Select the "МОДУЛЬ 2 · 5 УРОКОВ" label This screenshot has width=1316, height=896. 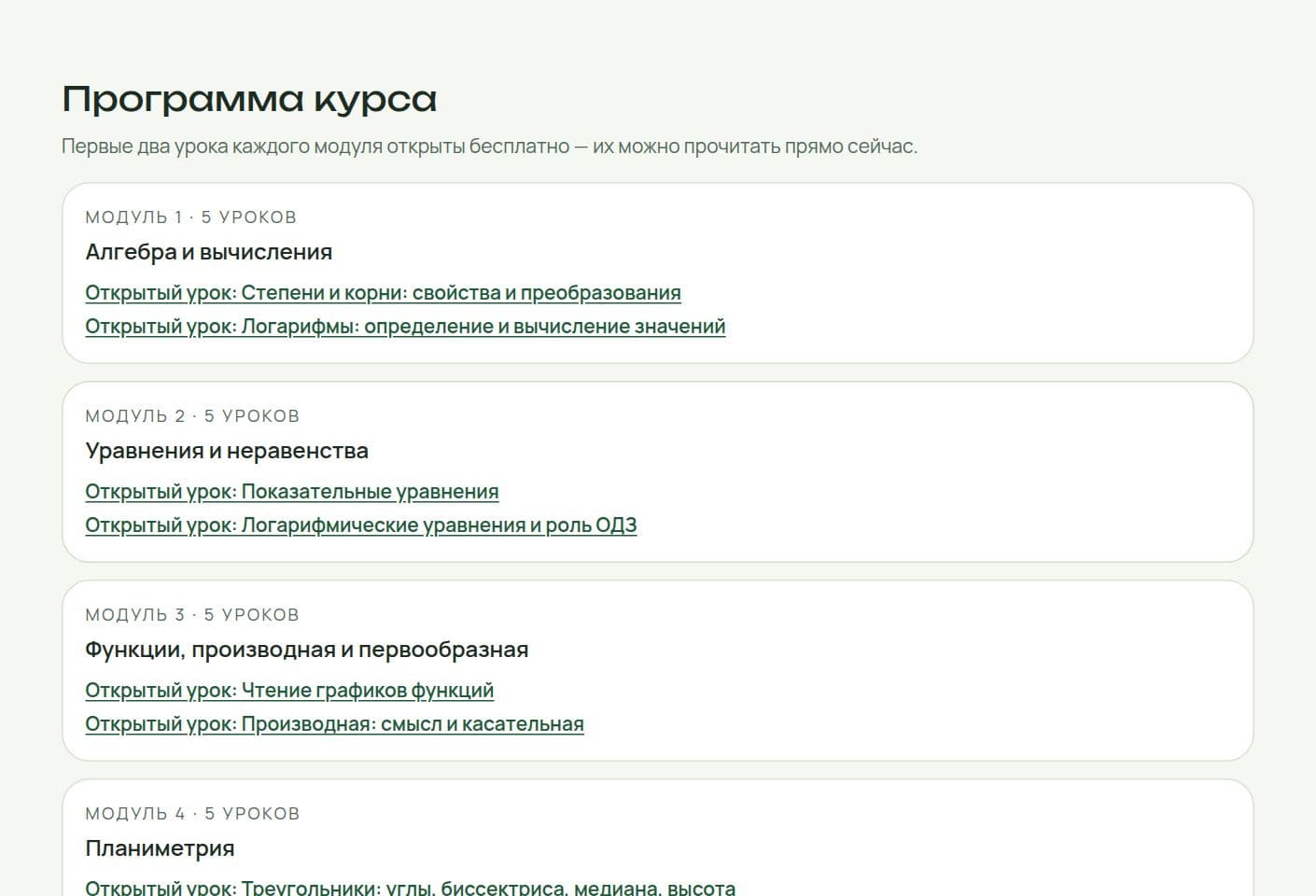pos(192,416)
